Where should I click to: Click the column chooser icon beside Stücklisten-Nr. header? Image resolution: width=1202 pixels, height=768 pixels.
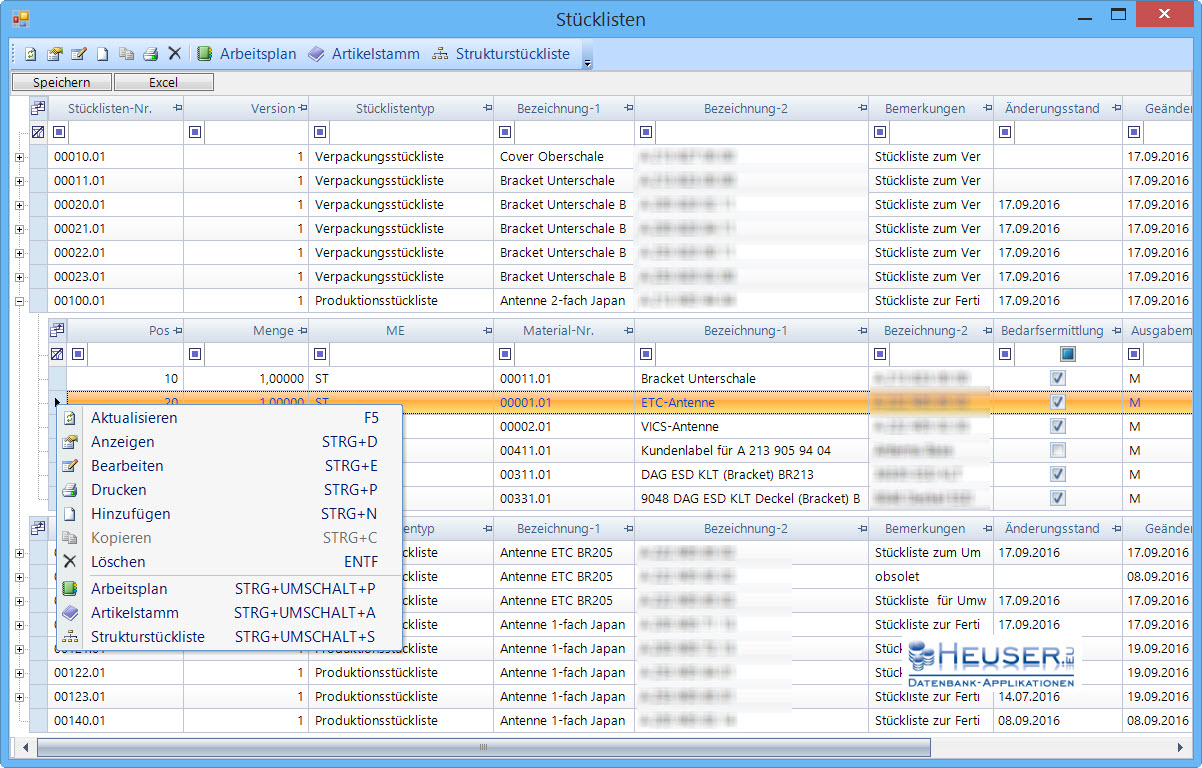click(x=39, y=108)
